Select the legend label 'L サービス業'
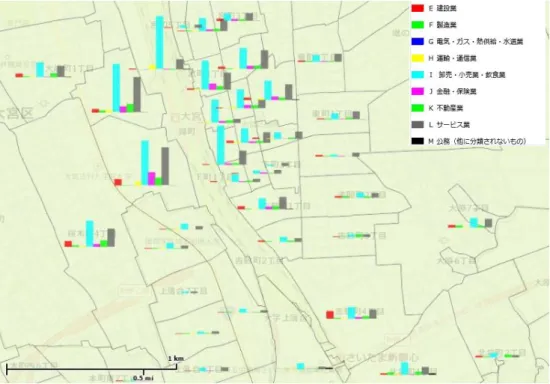 click(449, 125)
